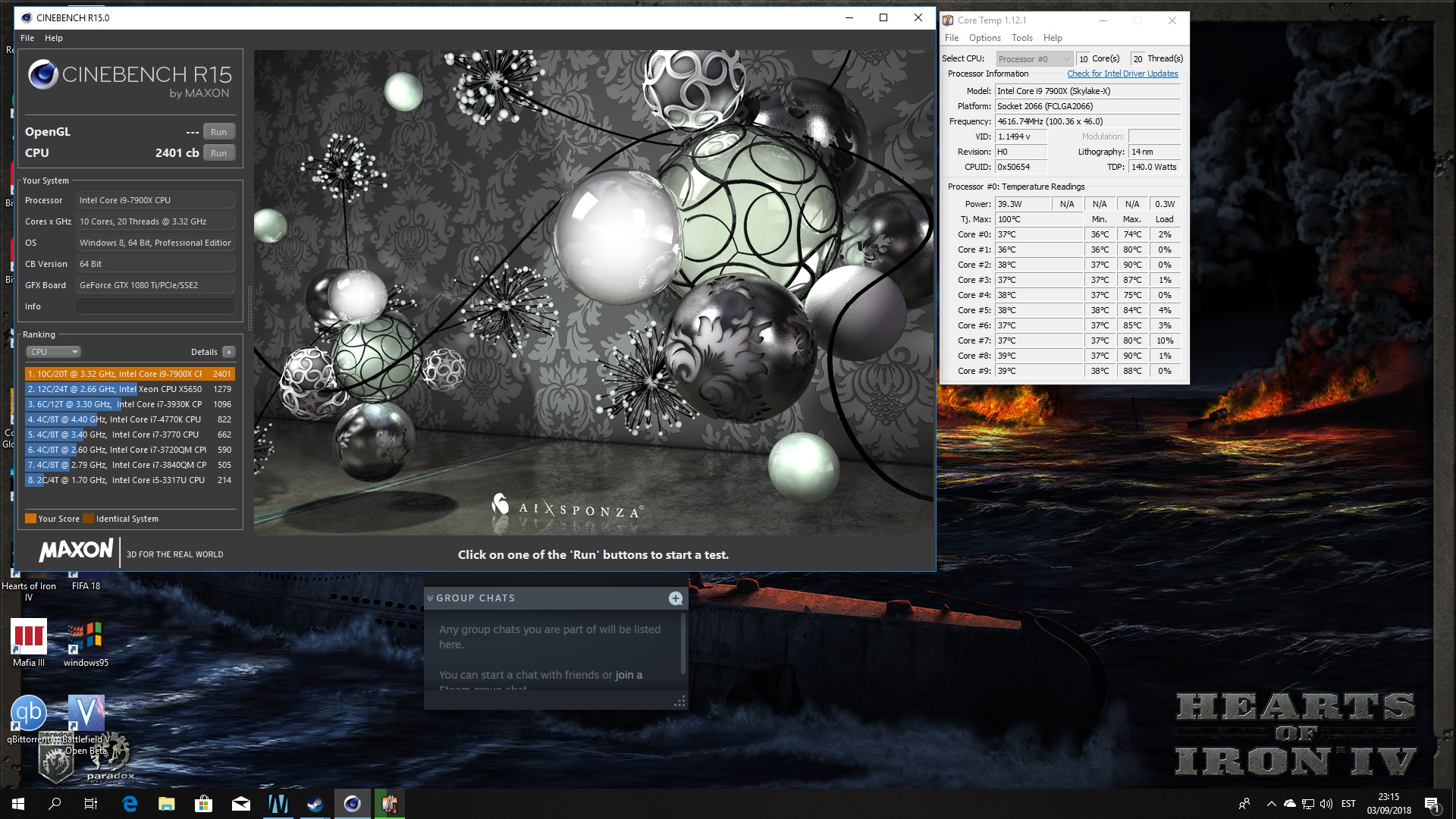Click the TDP value 140.0 Watts
This screenshot has height=819, width=1456.
click(1155, 167)
